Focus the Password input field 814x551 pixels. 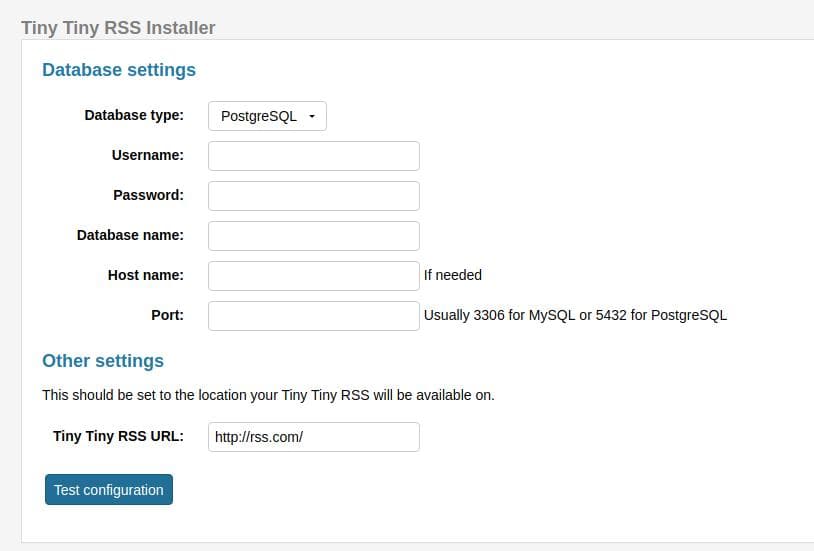(x=314, y=196)
